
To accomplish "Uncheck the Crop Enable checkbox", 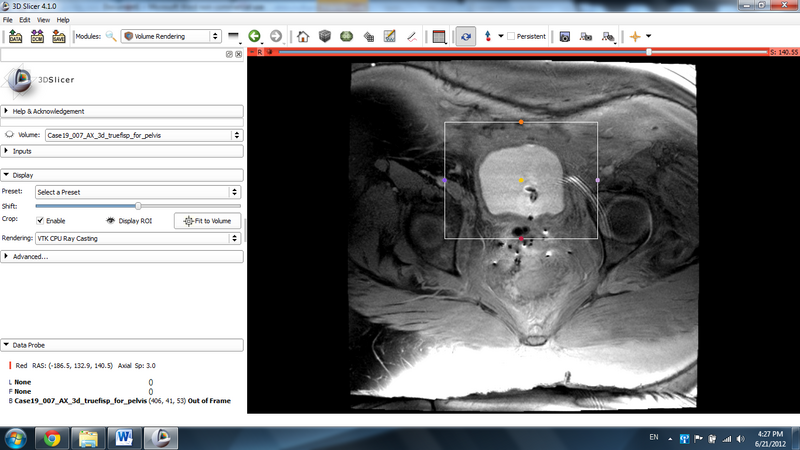I will pos(40,220).
